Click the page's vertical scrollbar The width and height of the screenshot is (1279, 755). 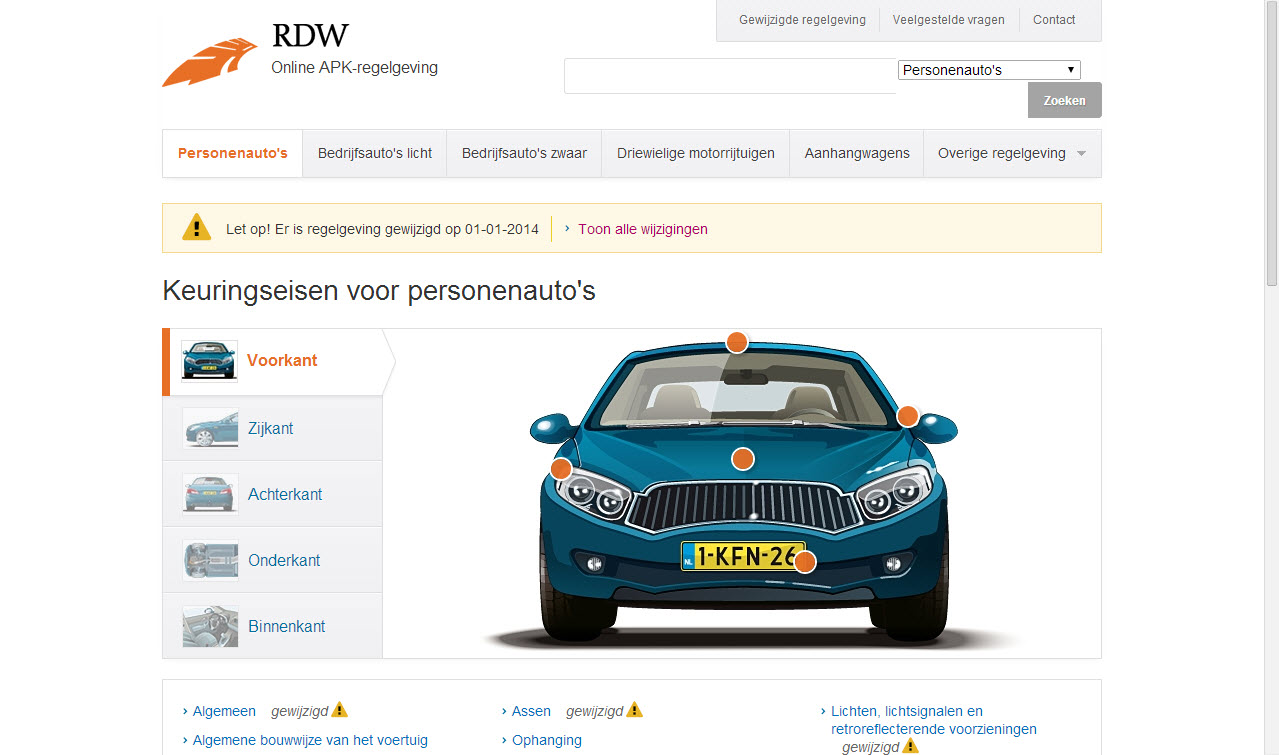click(x=1271, y=400)
